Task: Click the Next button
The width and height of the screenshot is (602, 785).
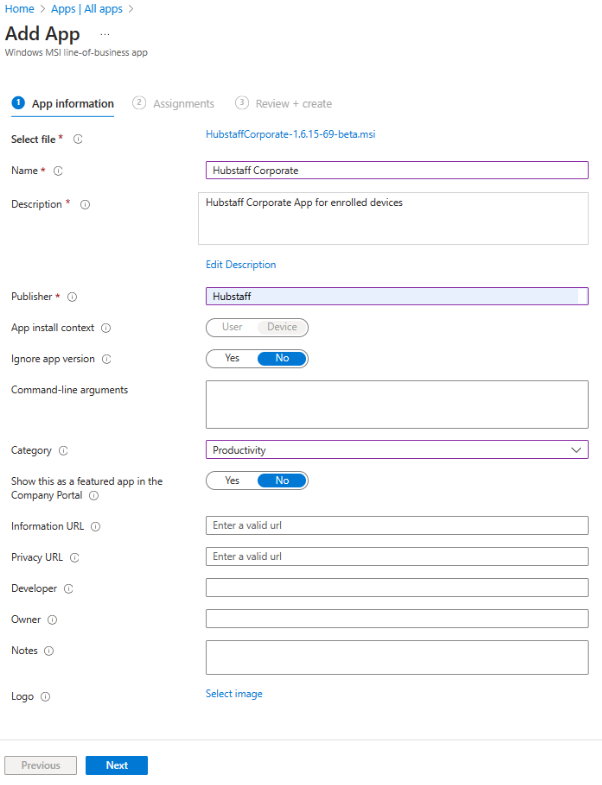Action: (x=116, y=765)
